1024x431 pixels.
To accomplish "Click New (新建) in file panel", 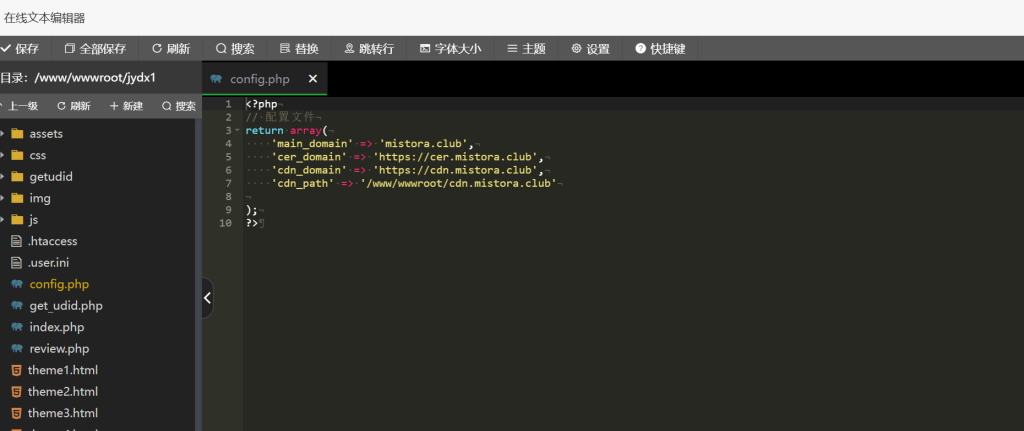I will 126,106.
